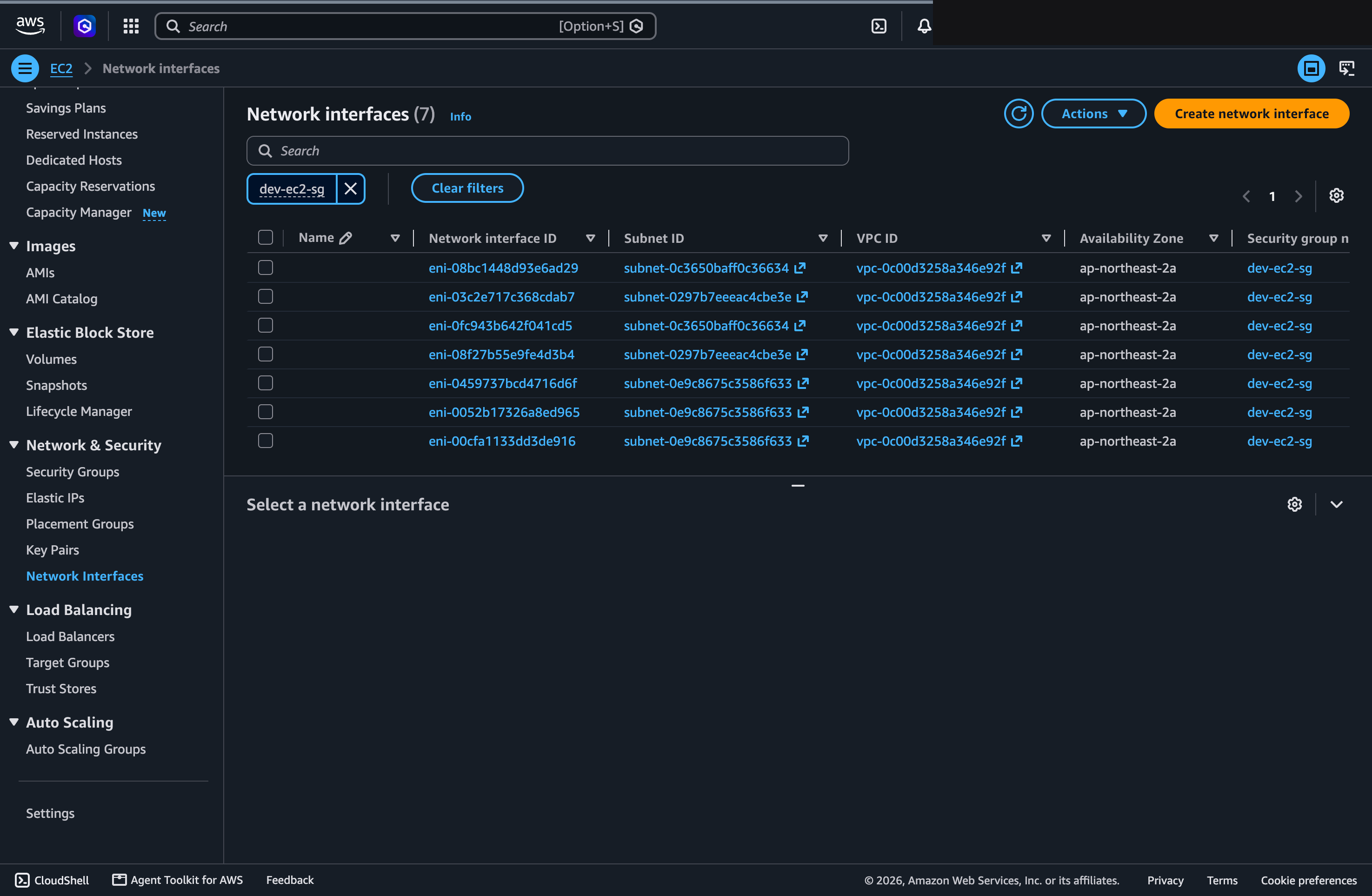Expand the details panel chevron

click(x=1336, y=504)
